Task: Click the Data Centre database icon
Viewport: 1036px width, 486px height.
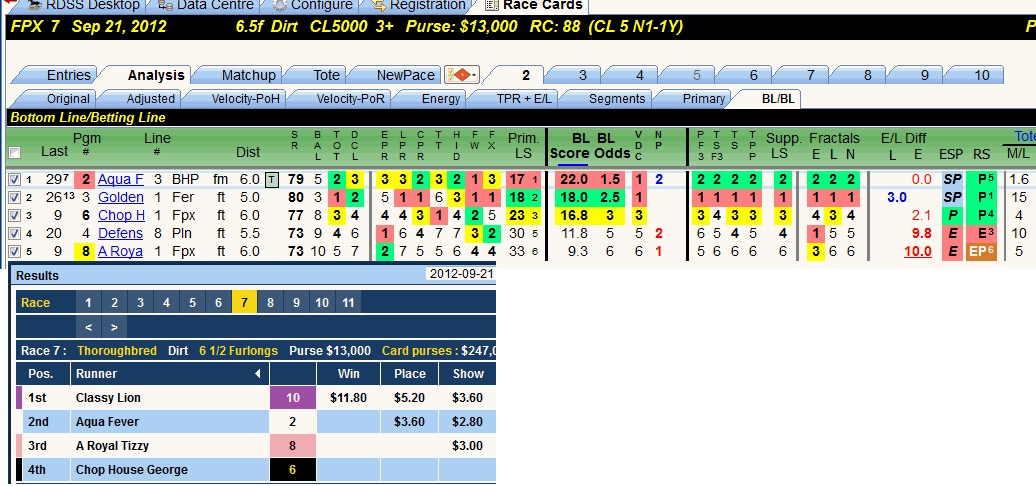Action: coord(165,5)
